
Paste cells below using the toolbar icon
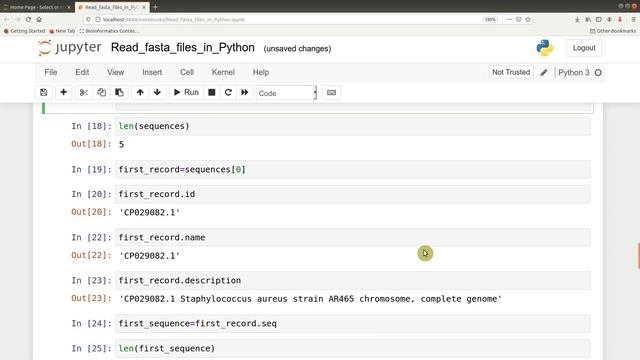tap(119, 93)
